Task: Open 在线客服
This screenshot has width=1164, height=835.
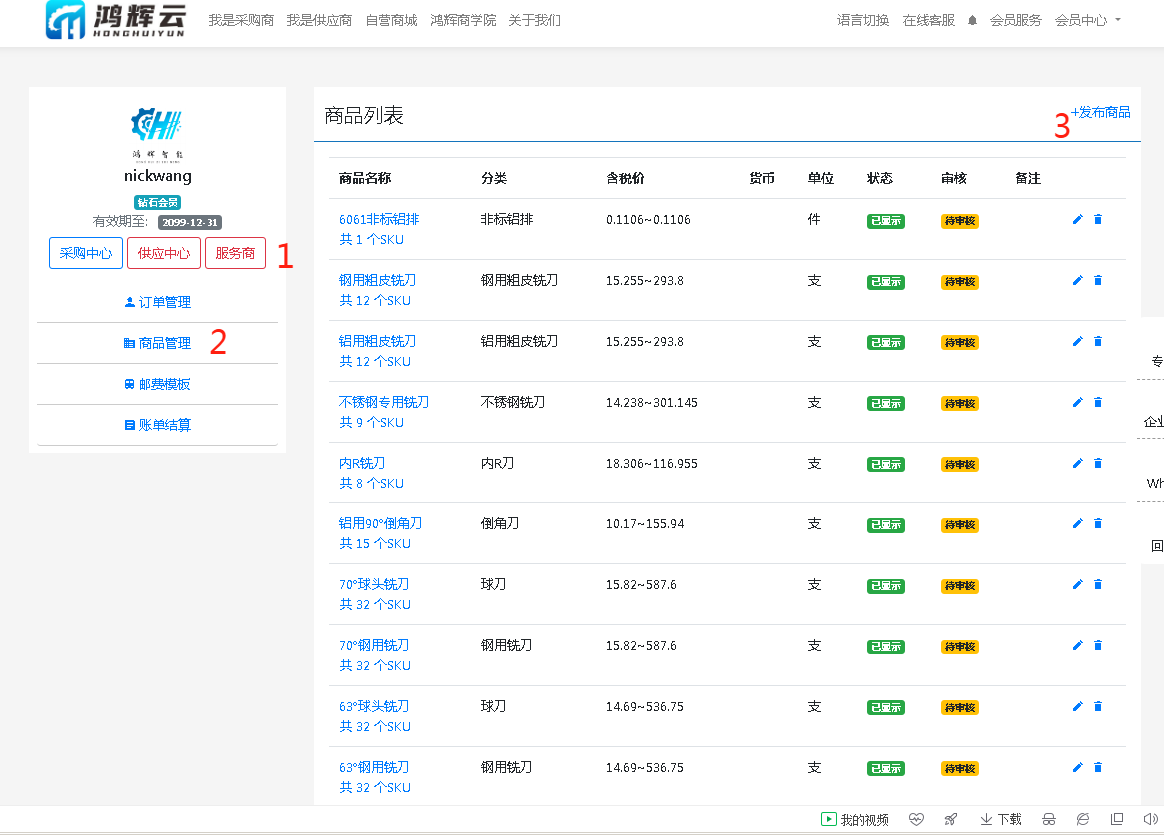Action: (x=929, y=21)
